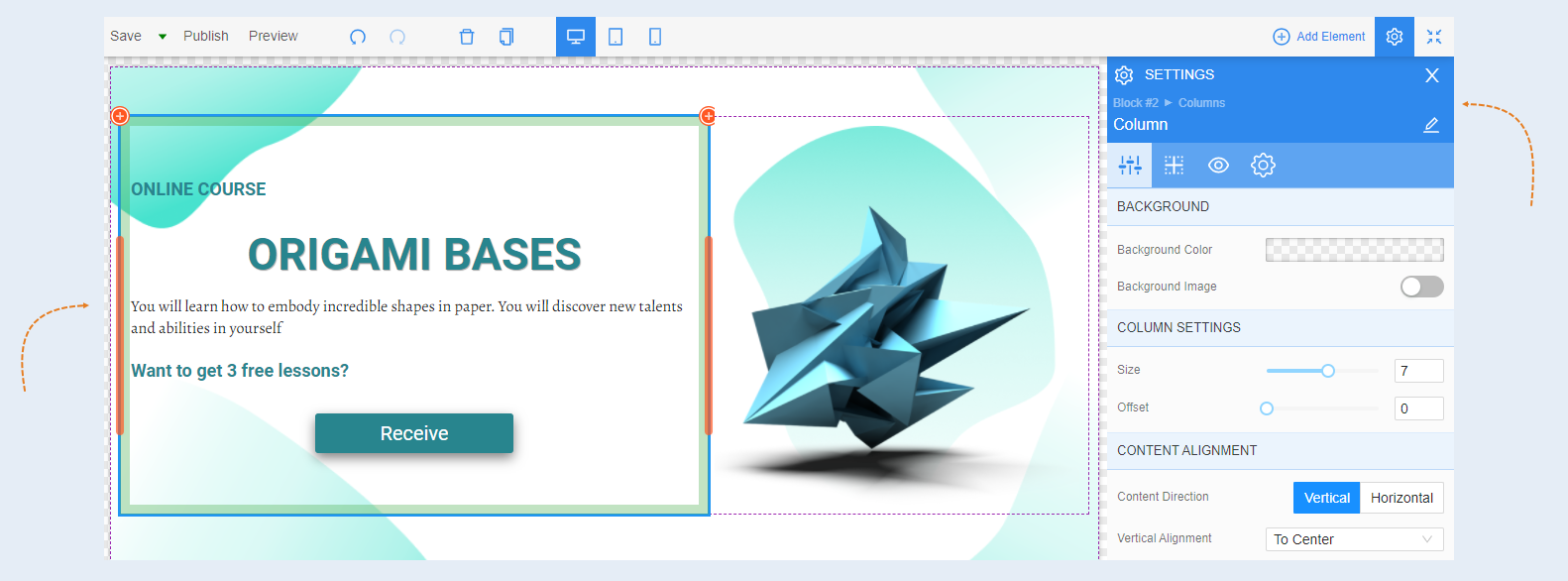Open the Save dropdown arrow

pos(163,37)
